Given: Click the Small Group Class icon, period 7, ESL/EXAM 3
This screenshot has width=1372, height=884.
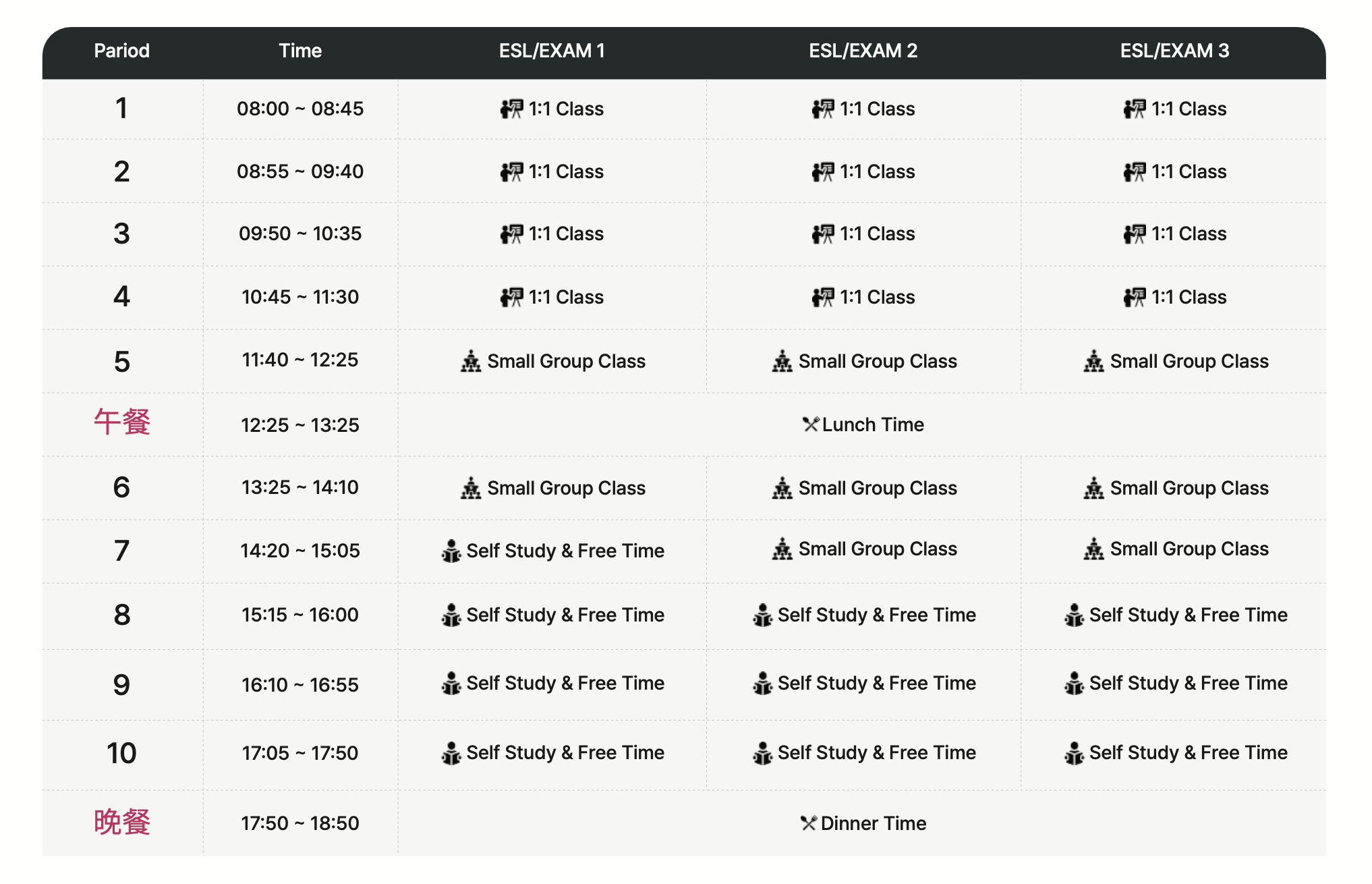Looking at the screenshot, I should (x=1093, y=549).
